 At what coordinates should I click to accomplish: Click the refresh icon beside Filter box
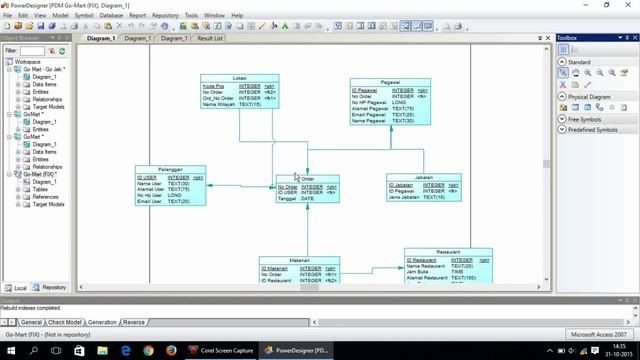[62, 51]
